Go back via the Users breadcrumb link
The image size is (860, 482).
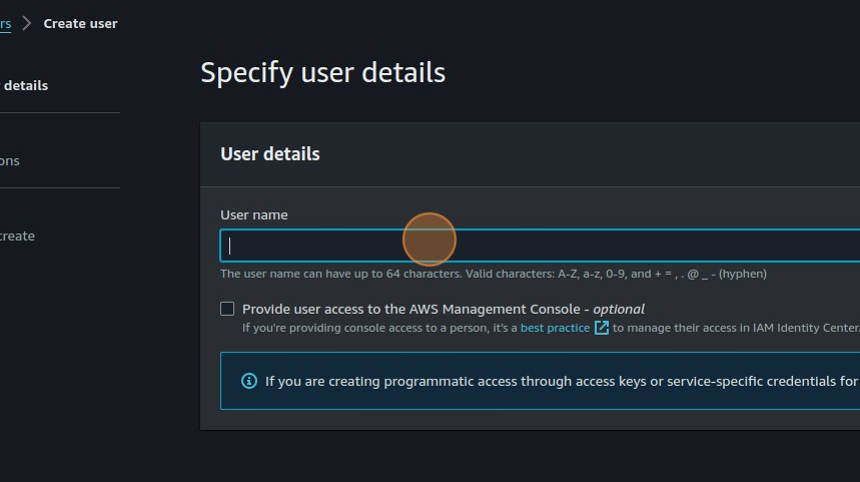[x=5, y=23]
